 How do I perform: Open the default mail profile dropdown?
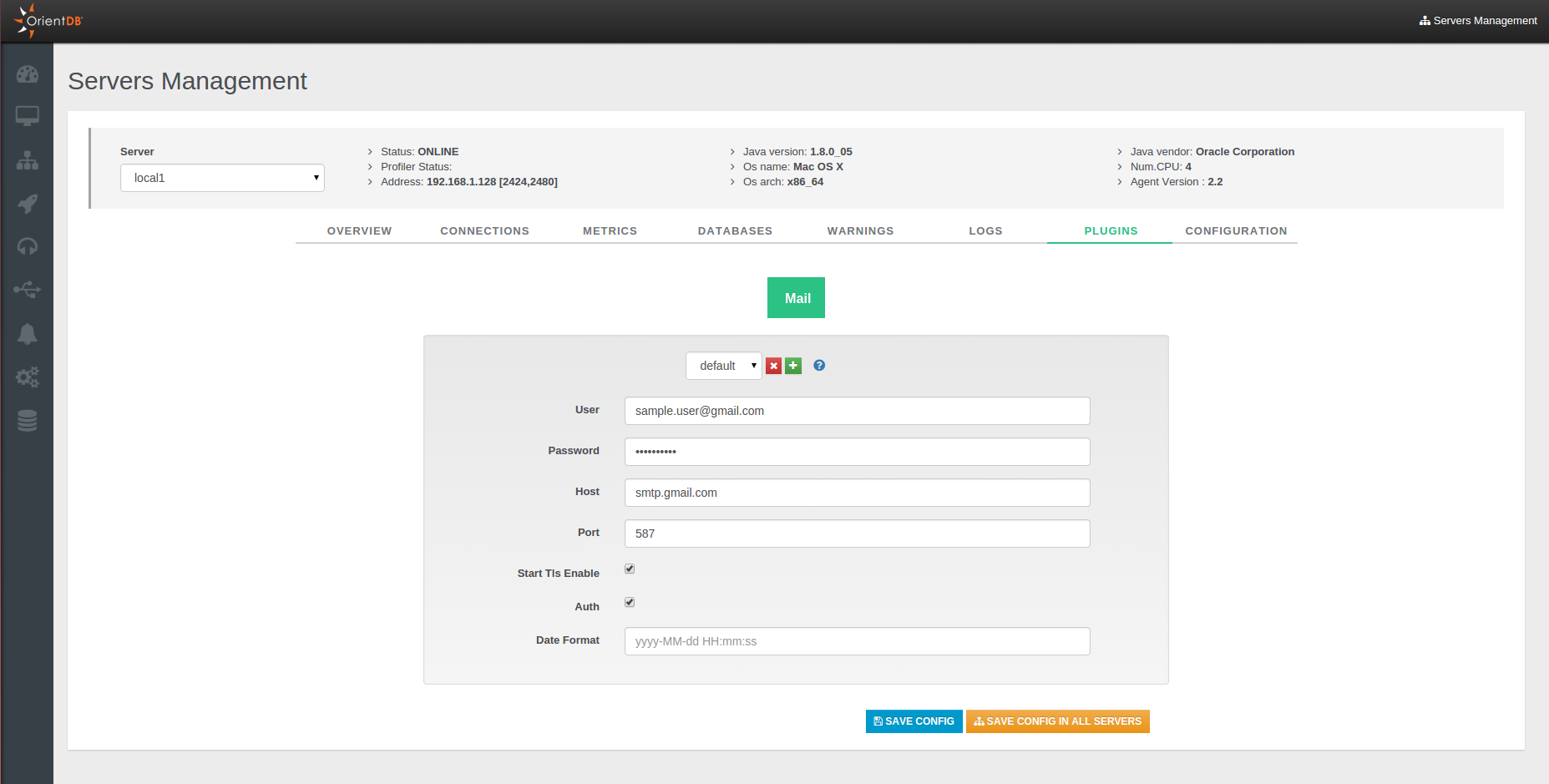(x=724, y=366)
